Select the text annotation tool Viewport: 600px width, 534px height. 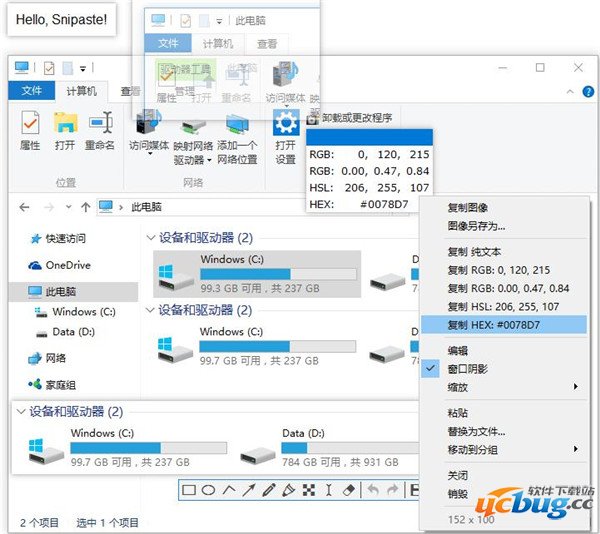[x=328, y=490]
